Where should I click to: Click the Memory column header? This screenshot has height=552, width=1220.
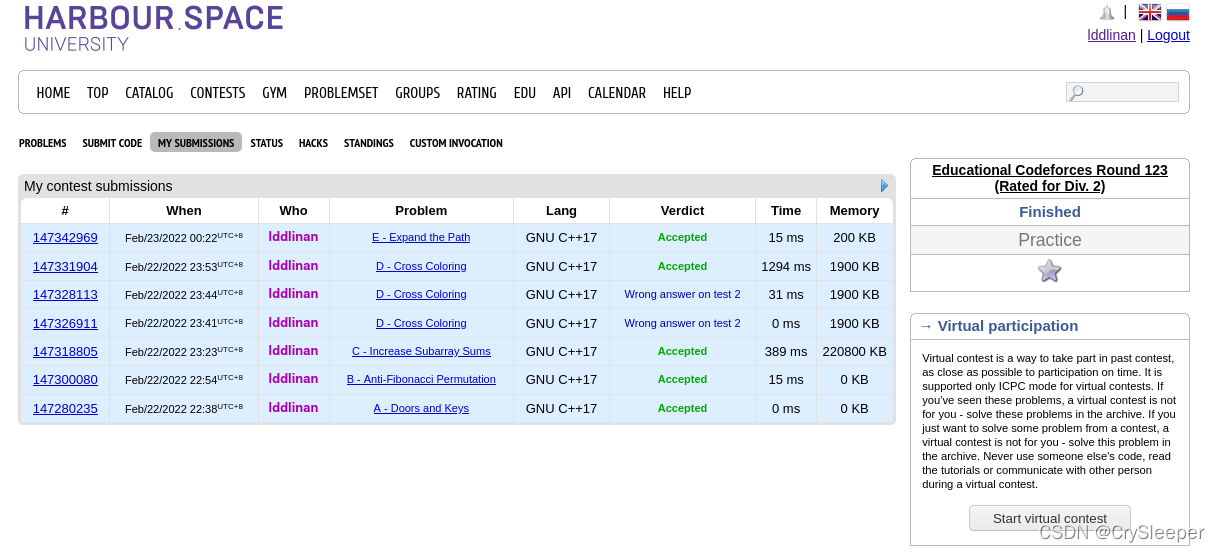(x=854, y=210)
